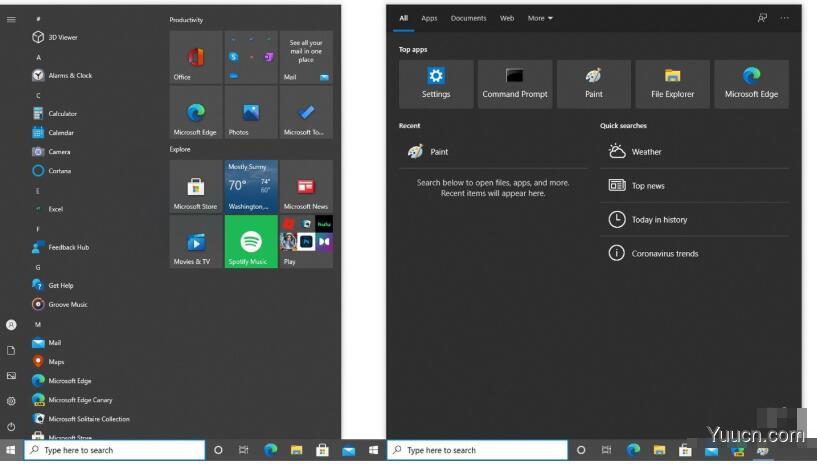
Task: Open Settings gear in the Start sidebar
Action: coord(11,401)
